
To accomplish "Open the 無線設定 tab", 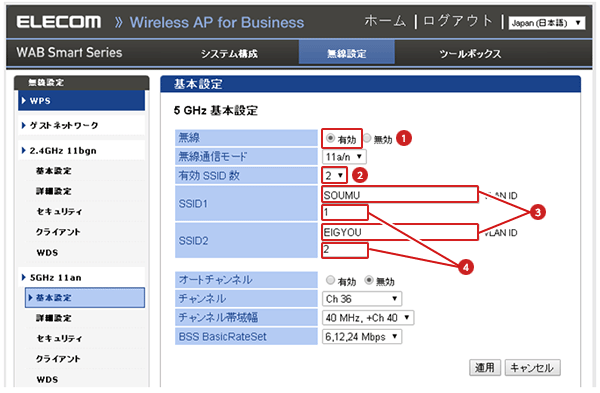I will coord(347,53).
